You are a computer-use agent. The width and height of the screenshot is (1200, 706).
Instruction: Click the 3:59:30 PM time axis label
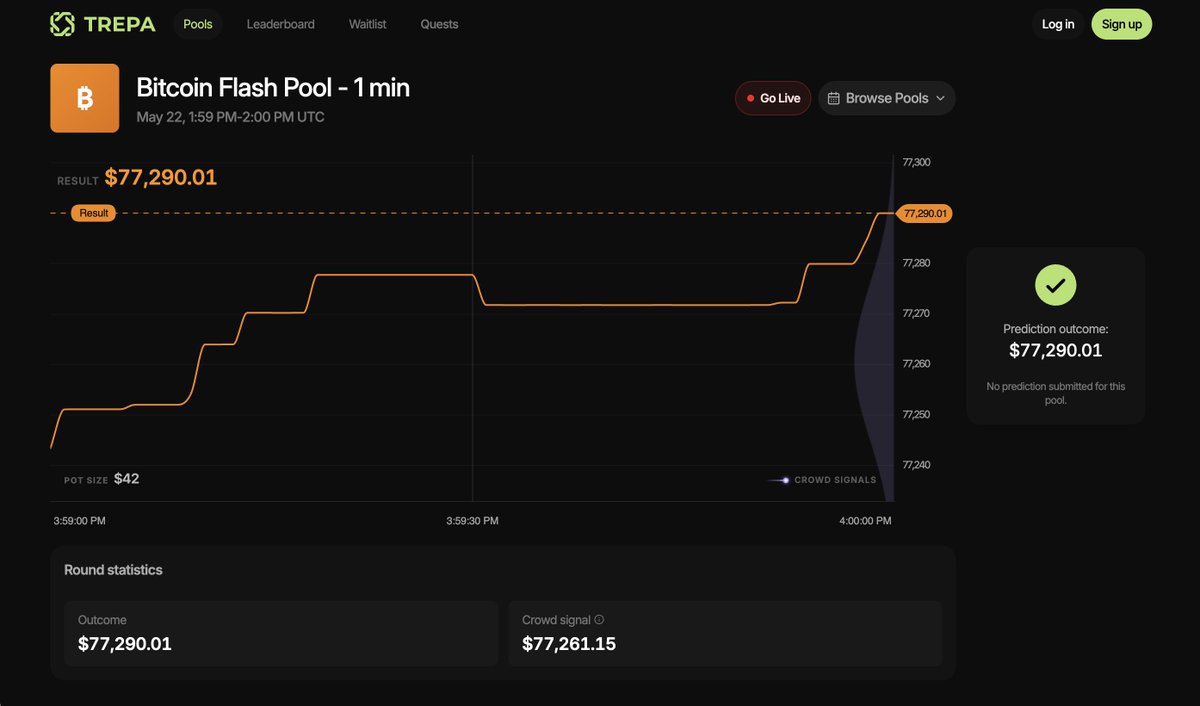pos(472,521)
